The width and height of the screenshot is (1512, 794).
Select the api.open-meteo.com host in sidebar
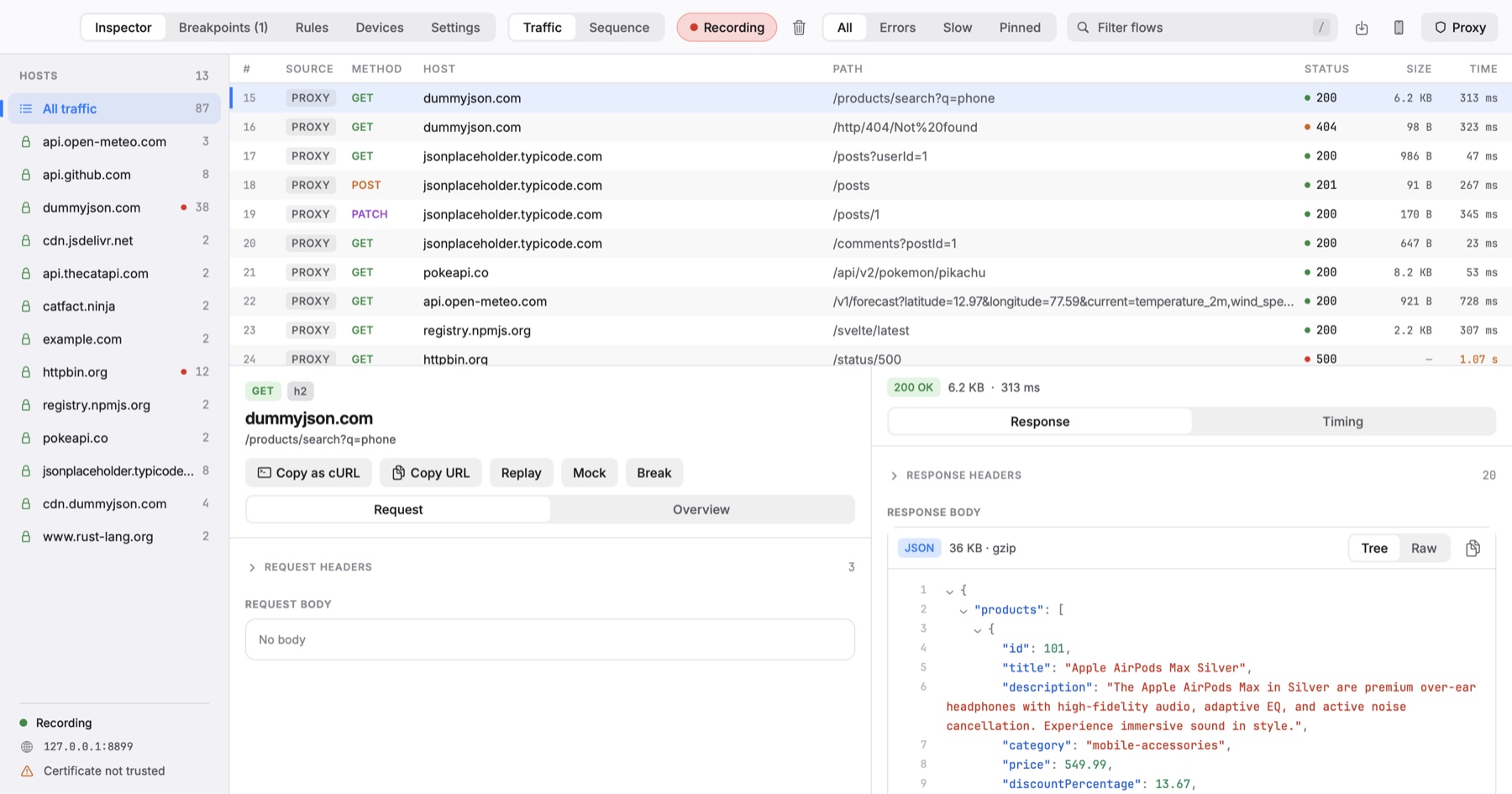pos(114,142)
